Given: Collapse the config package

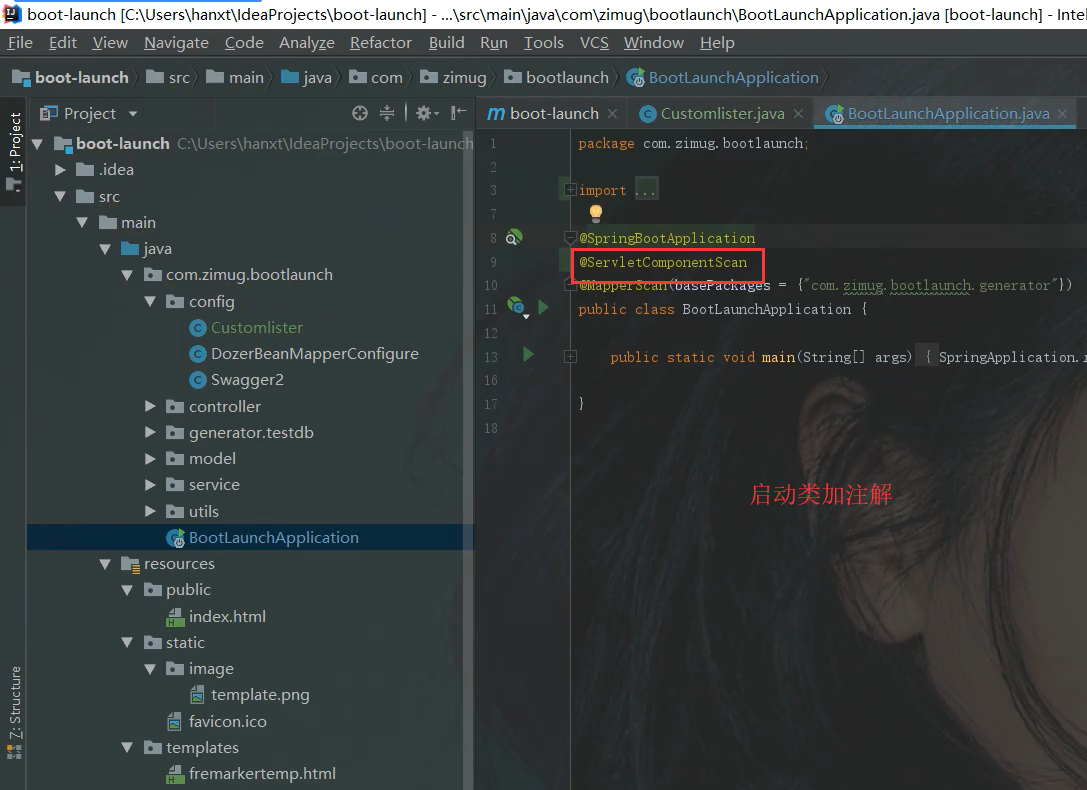Looking at the screenshot, I should tap(150, 301).
